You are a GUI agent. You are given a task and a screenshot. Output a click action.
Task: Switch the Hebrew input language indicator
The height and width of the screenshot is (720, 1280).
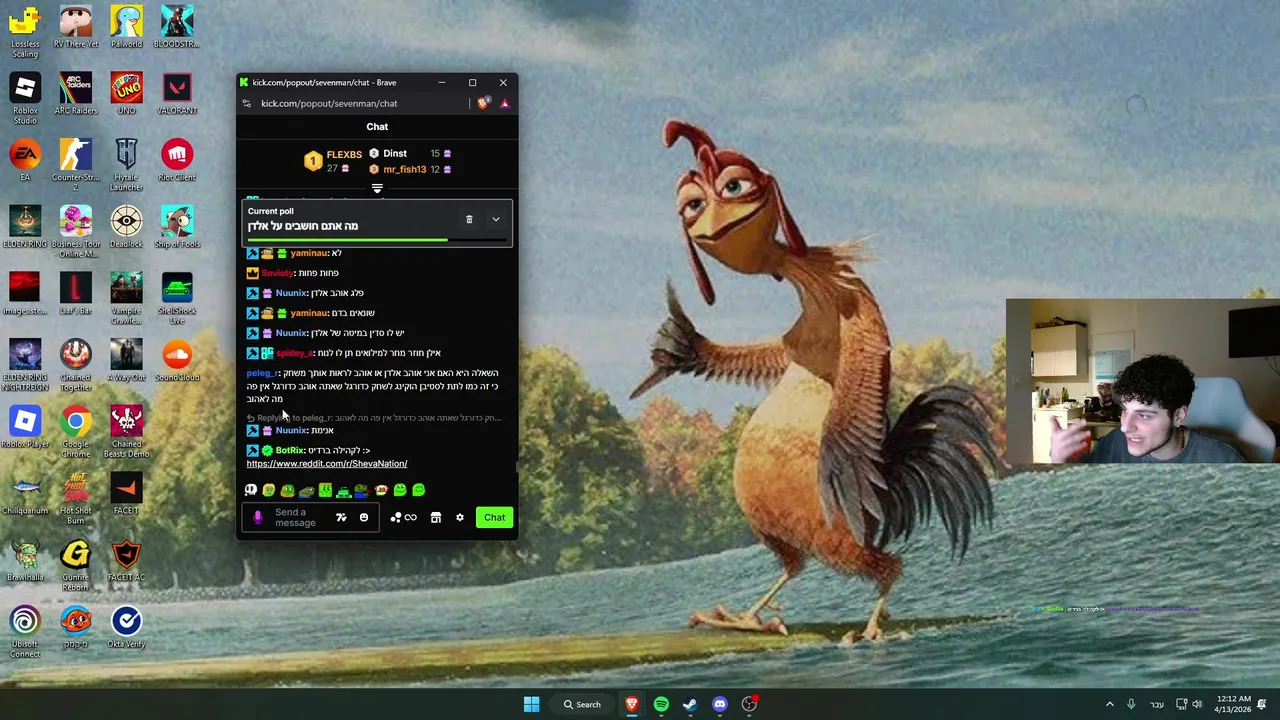pos(1156,704)
